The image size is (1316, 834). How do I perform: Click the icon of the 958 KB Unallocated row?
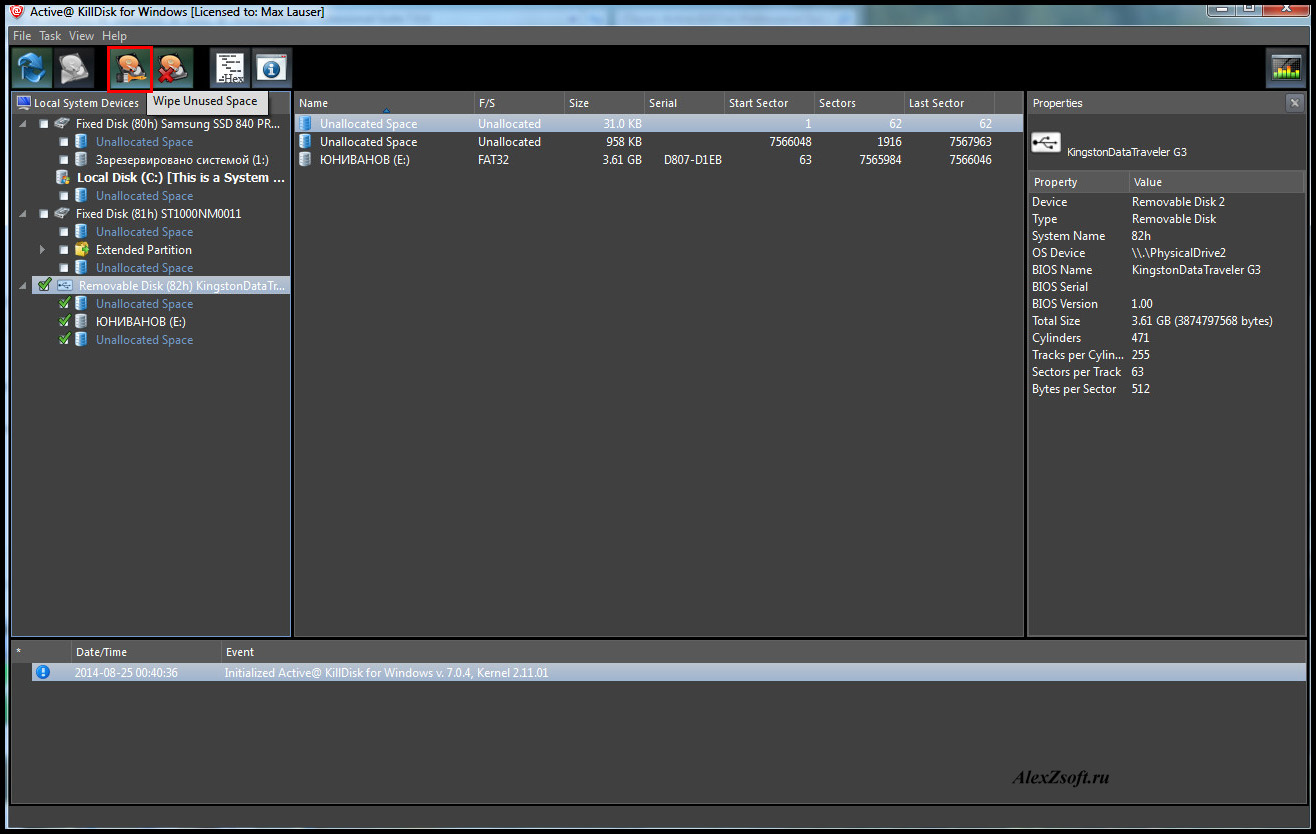click(x=306, y=142)
